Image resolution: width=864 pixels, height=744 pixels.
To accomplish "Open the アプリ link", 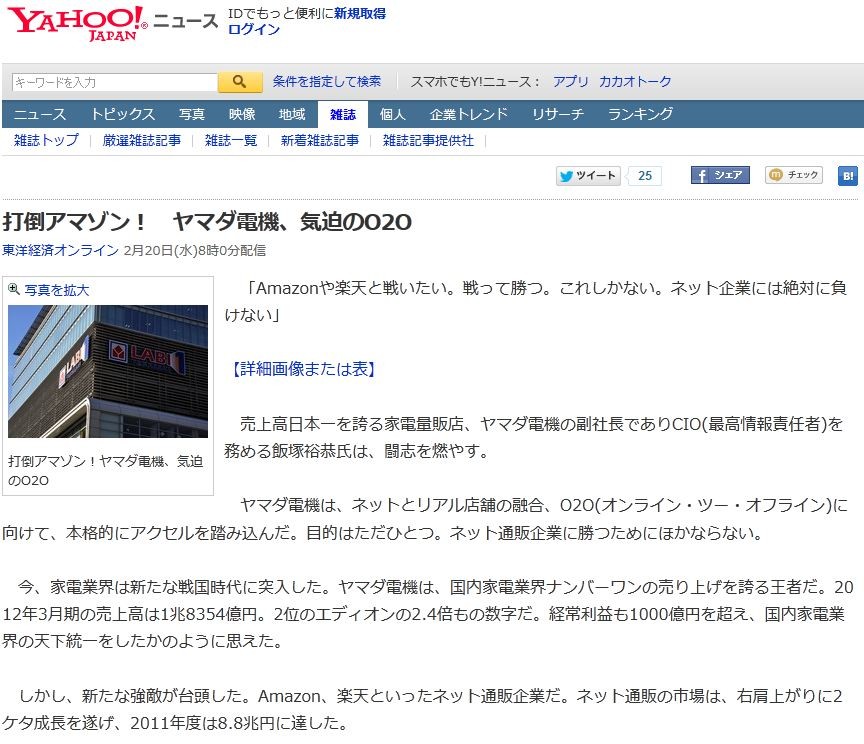I will pos(571,82).
